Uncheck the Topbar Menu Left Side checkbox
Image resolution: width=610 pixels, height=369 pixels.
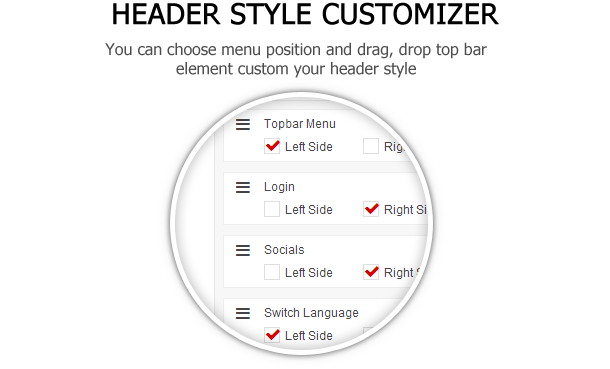[x=272, y=146]
